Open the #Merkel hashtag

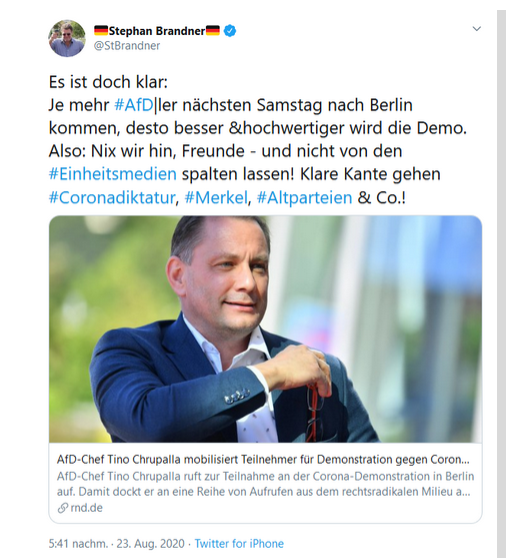[x=216, y=198]
